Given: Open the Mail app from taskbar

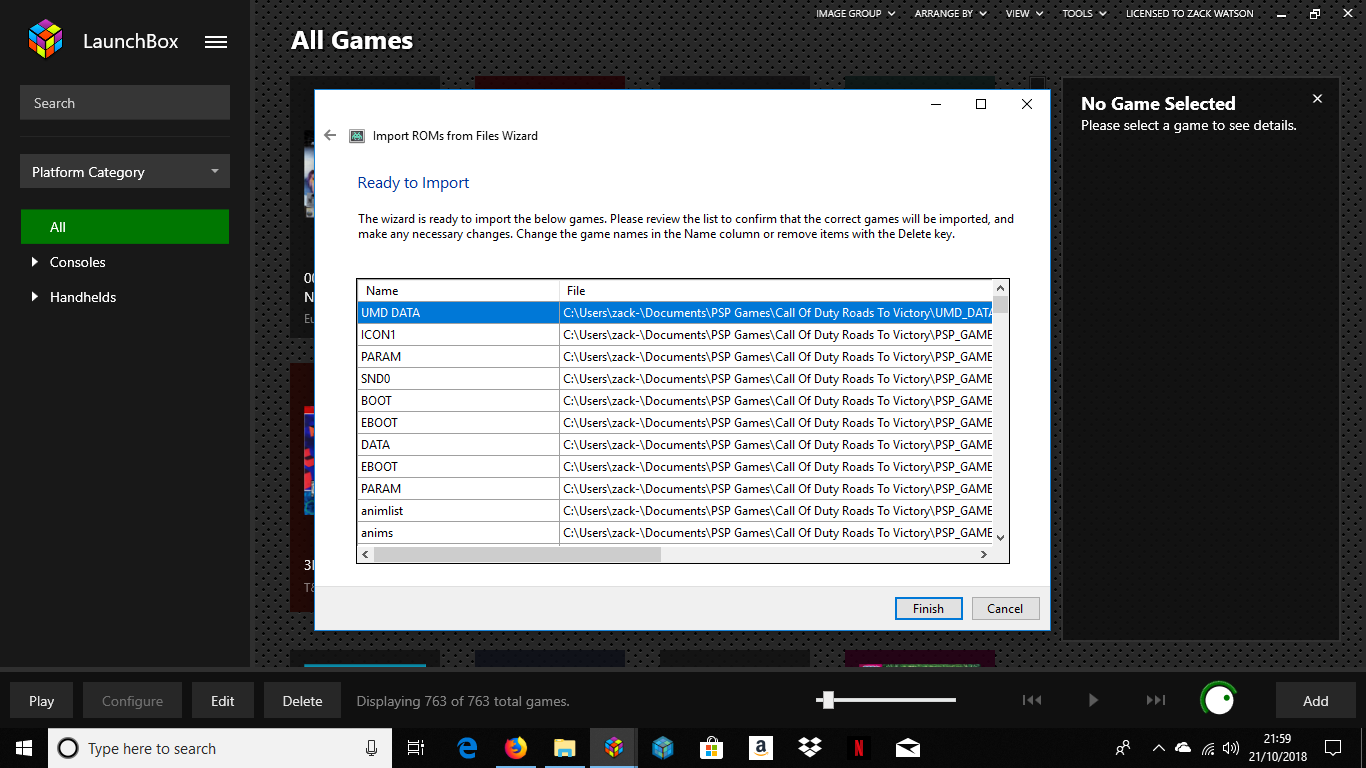Looking at the screenshot, I should [907, 748].
